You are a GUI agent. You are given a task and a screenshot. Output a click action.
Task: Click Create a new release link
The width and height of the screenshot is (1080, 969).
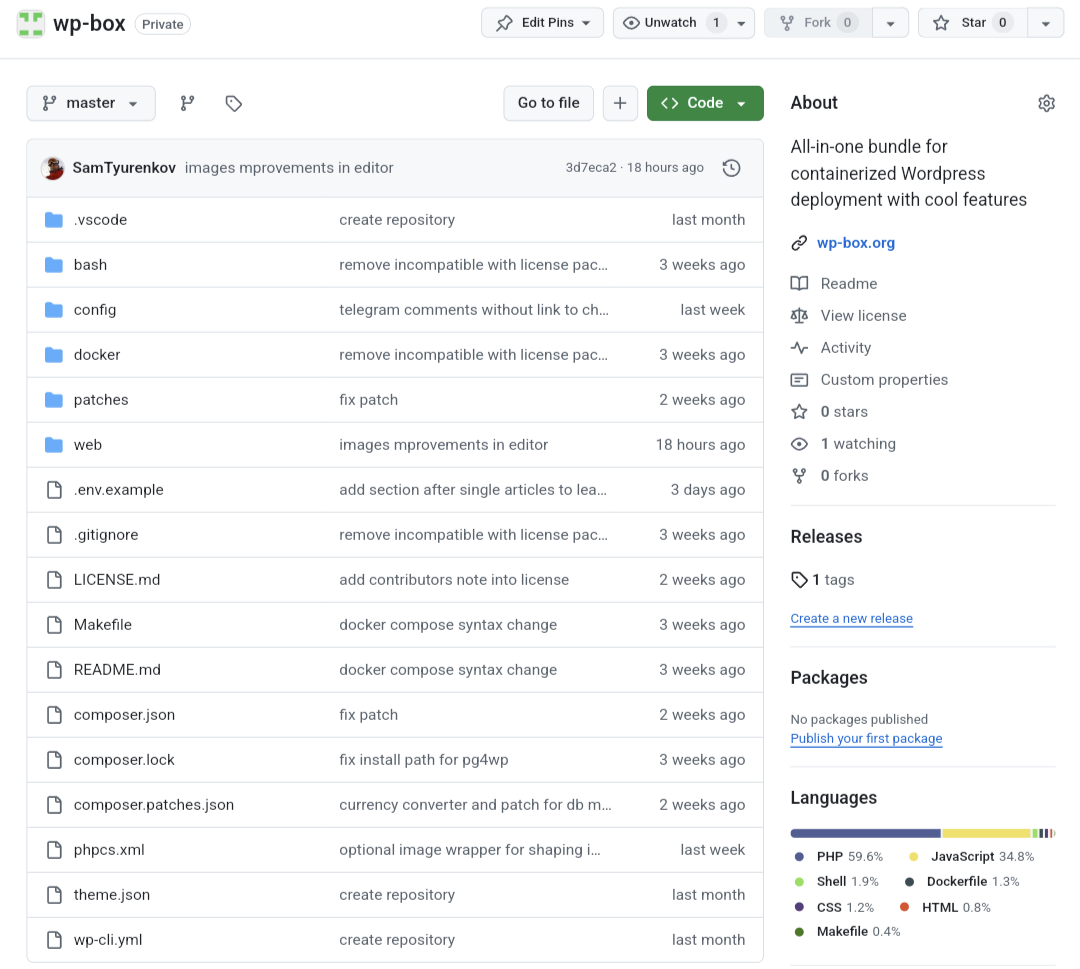click(x=851, y=618)
